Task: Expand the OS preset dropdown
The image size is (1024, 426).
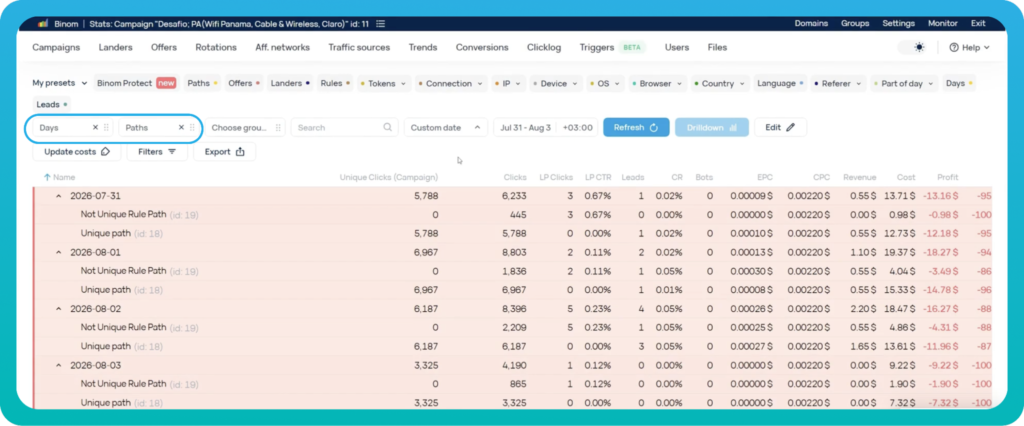Action: tap(605, 83)
